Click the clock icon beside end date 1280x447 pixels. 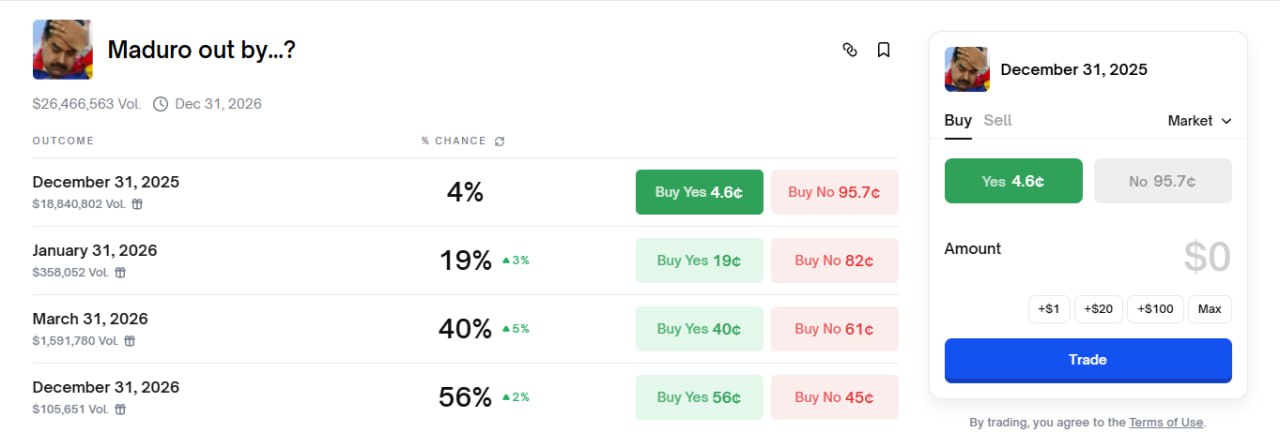pos(160,104)
